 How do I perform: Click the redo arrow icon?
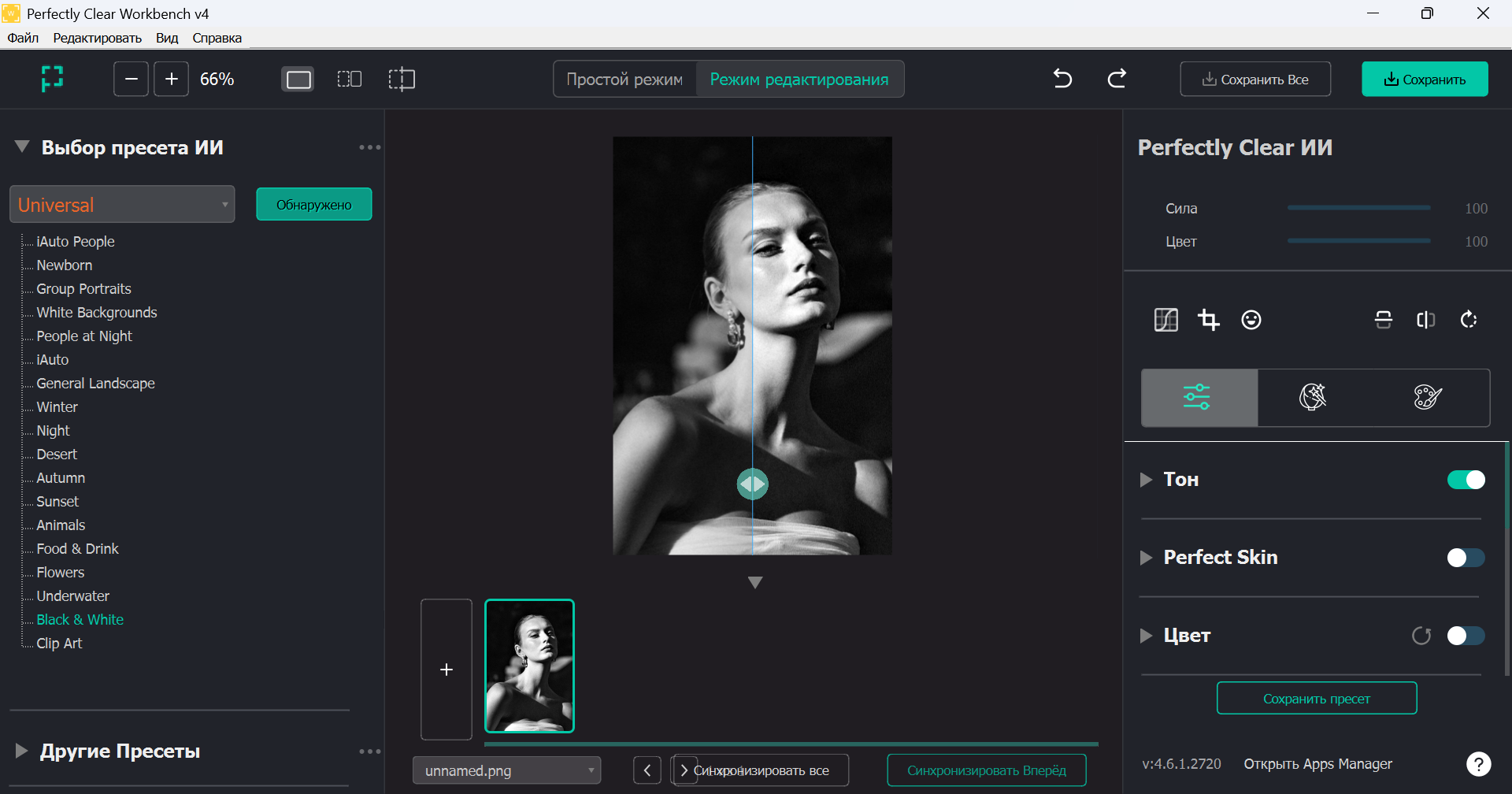pyautogui.click(x=1117, y=79)
